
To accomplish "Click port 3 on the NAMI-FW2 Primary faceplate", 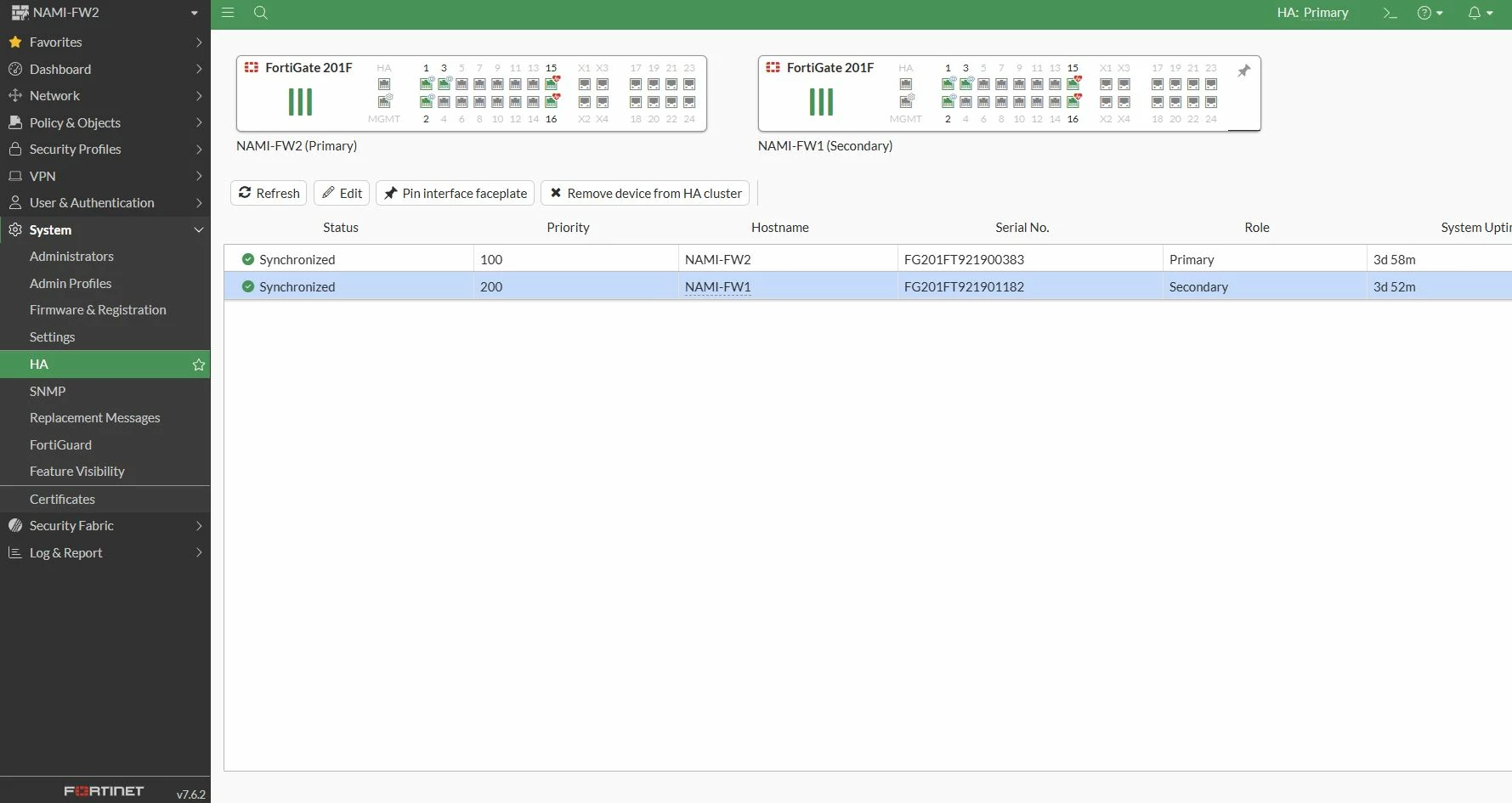I will click(x=444, y=83).
